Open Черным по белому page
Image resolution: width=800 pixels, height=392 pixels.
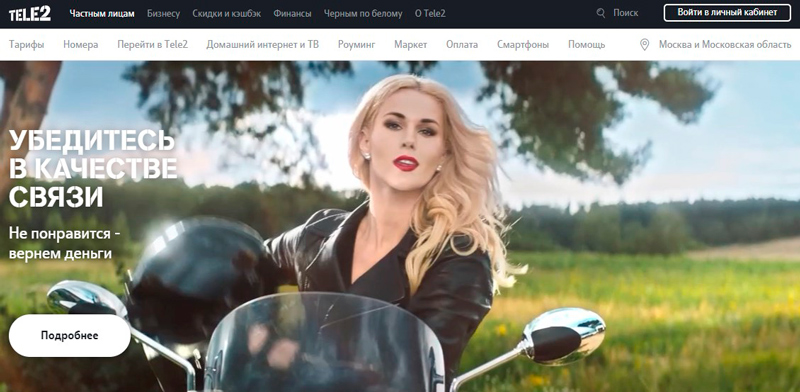[363, 14]
